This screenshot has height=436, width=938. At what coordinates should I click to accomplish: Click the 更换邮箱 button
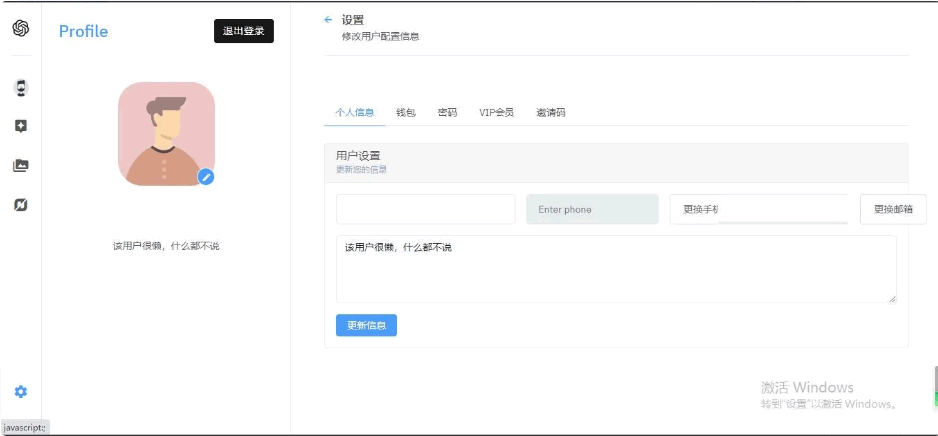pos(893,209)
